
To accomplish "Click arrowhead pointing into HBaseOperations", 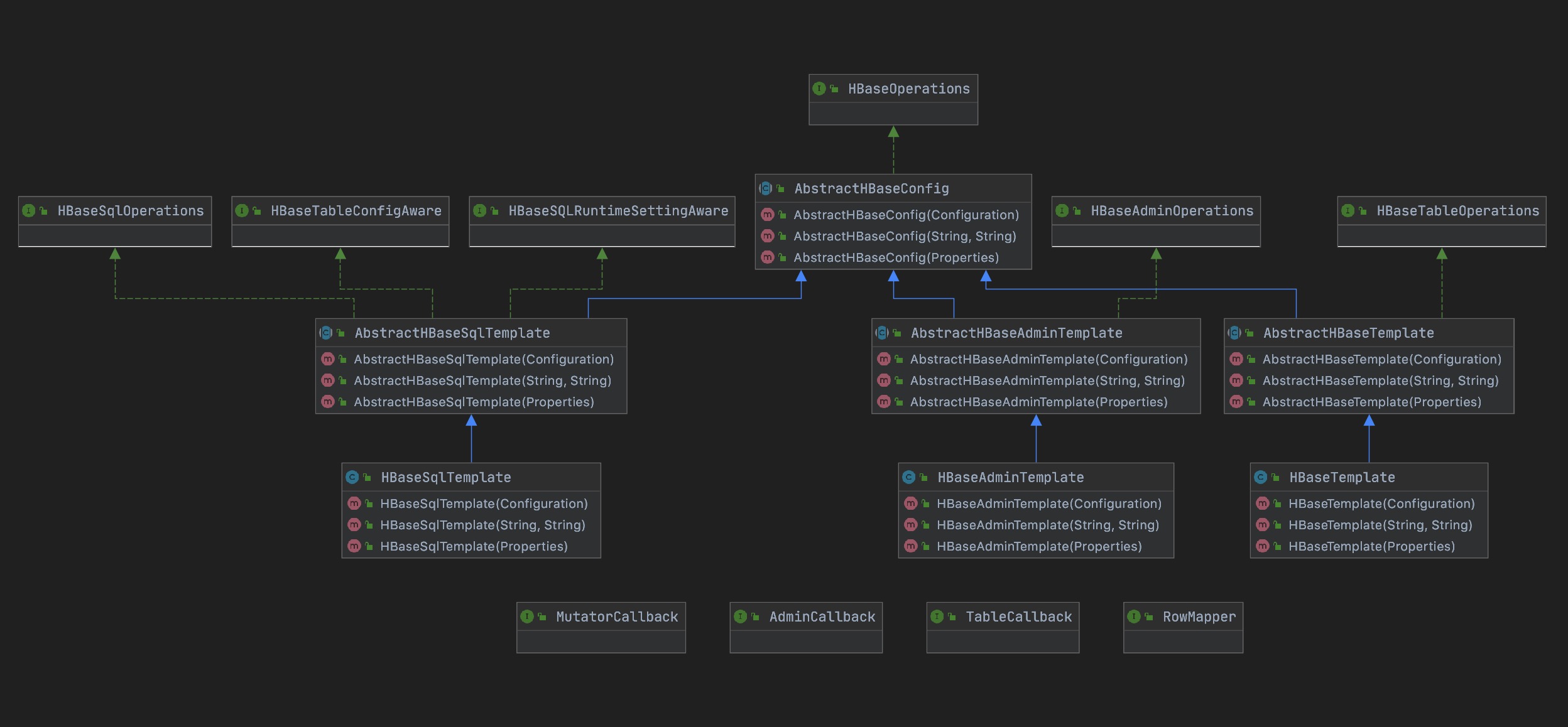I will point(893,131).
